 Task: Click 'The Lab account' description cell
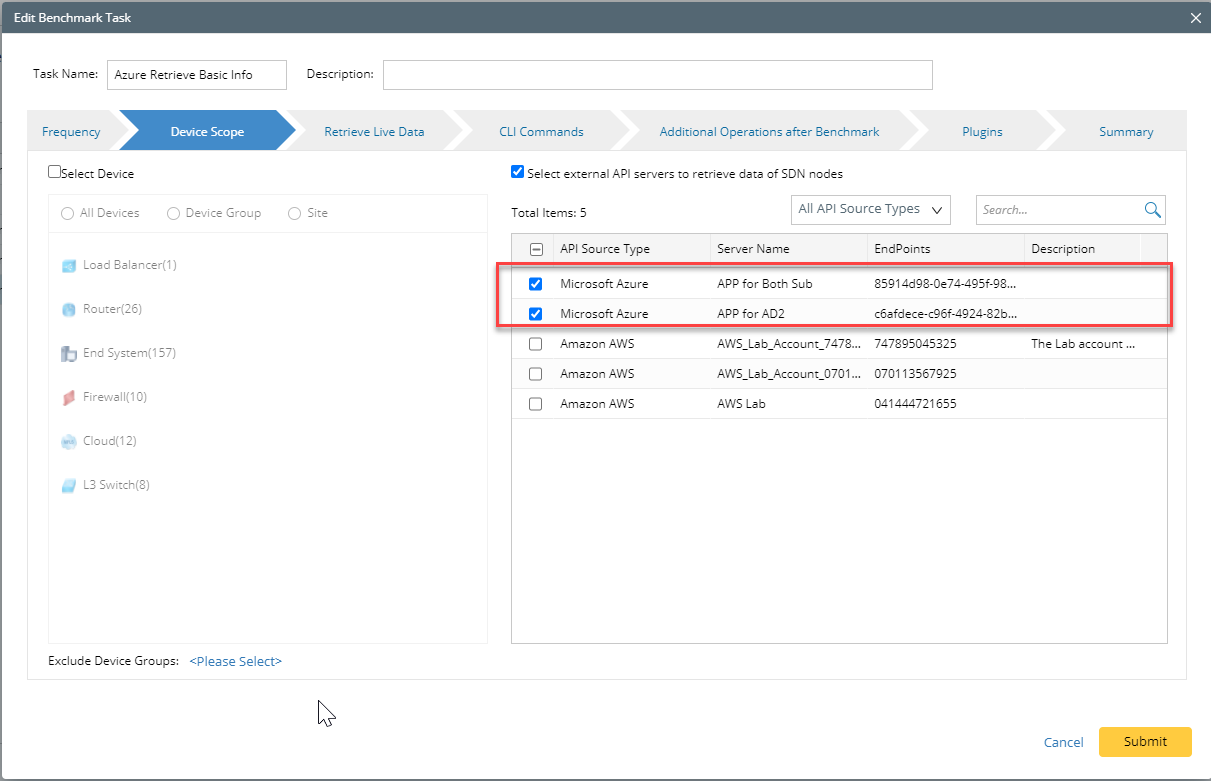click(1083, 344)
